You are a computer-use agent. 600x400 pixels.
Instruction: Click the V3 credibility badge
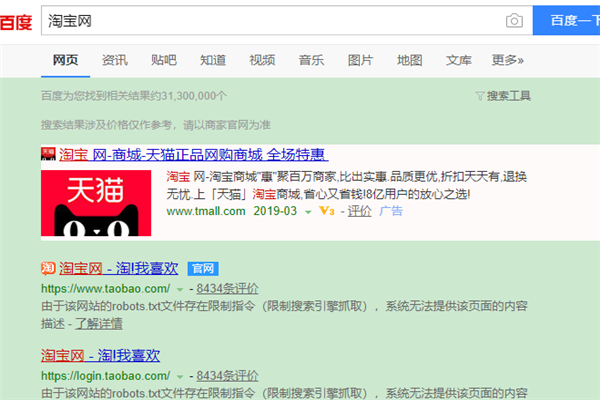(327, 211)
